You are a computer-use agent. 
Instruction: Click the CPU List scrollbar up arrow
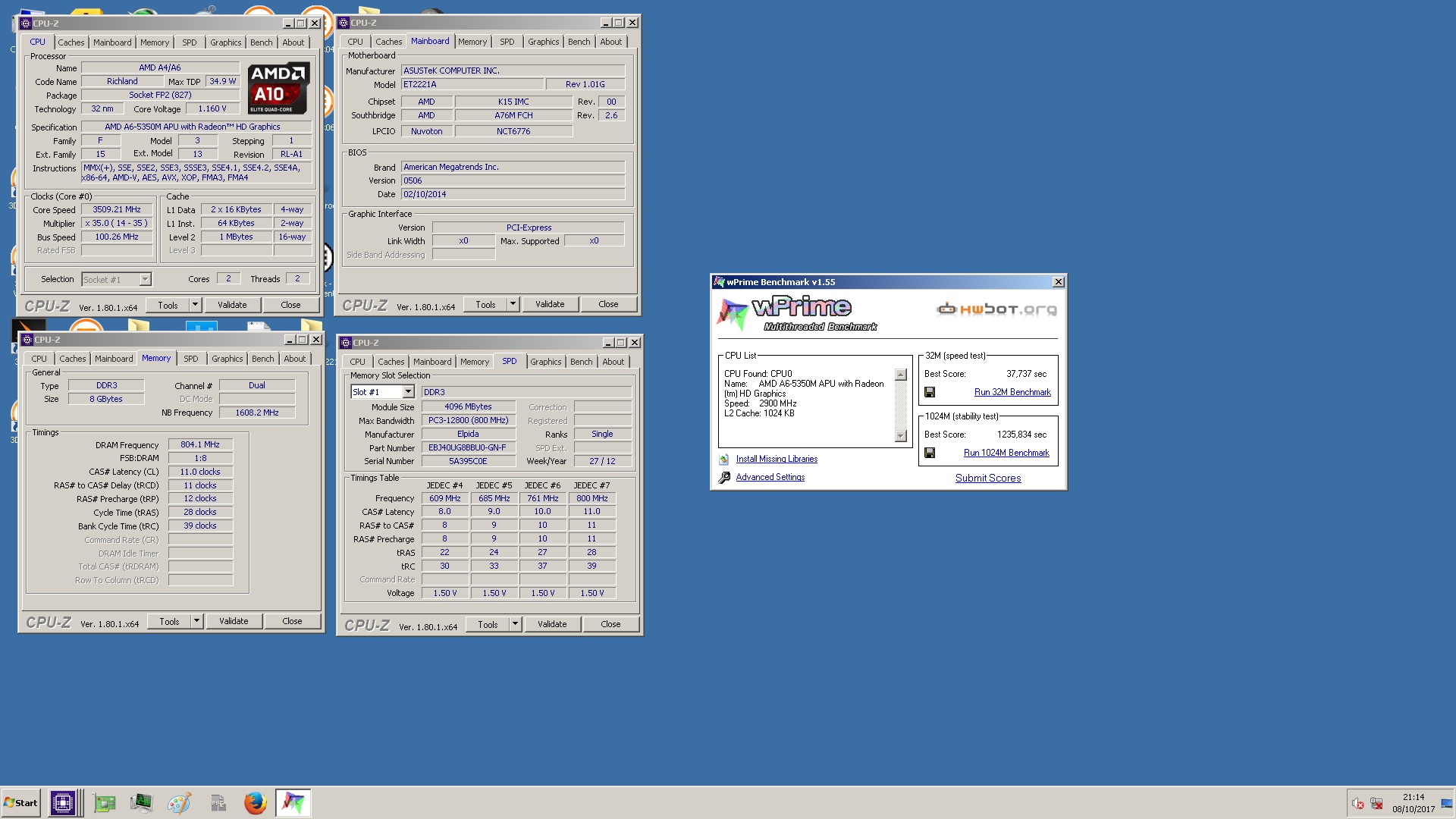(x=901, y=375)
